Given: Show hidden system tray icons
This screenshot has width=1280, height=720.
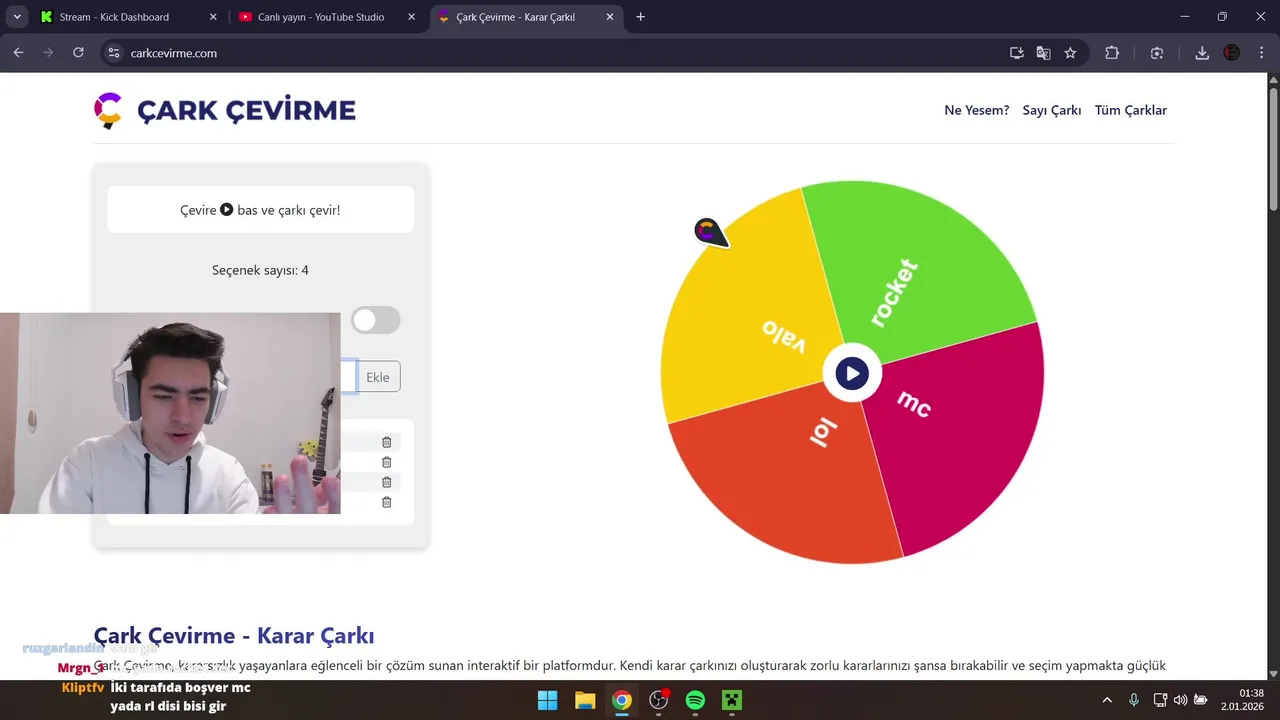Looking at the screenshot, I should (x=1107, y=700).
